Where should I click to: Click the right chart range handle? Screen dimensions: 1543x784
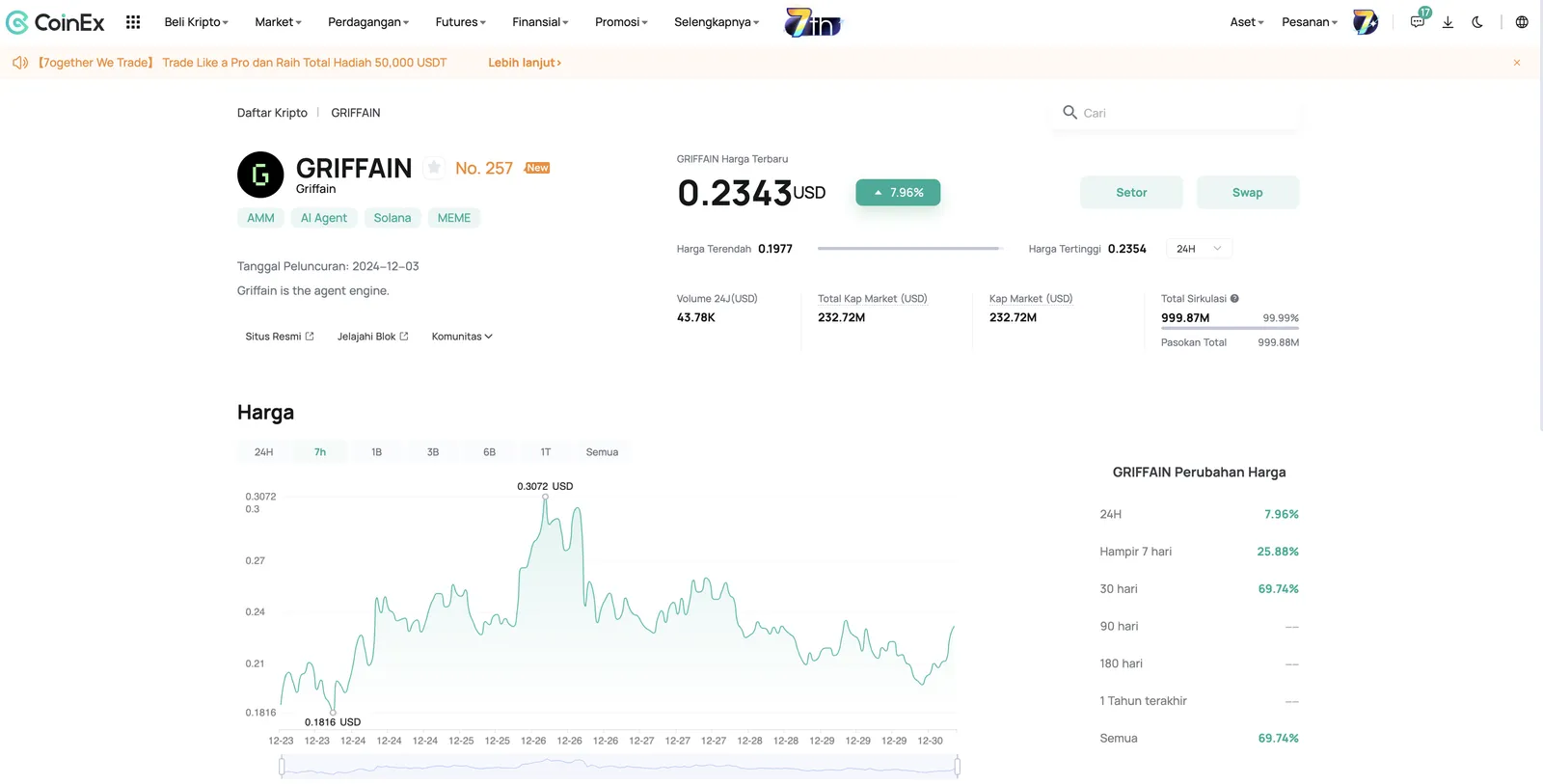958,767
